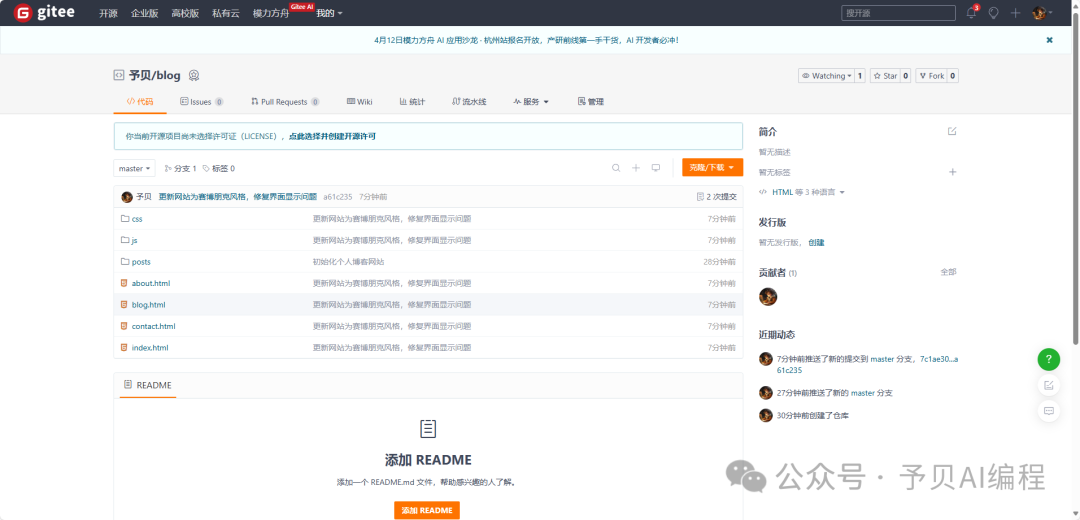This screenshot has width=1080, height=520.
Task: Open the notifications bell icon
Action: (971, 12)
